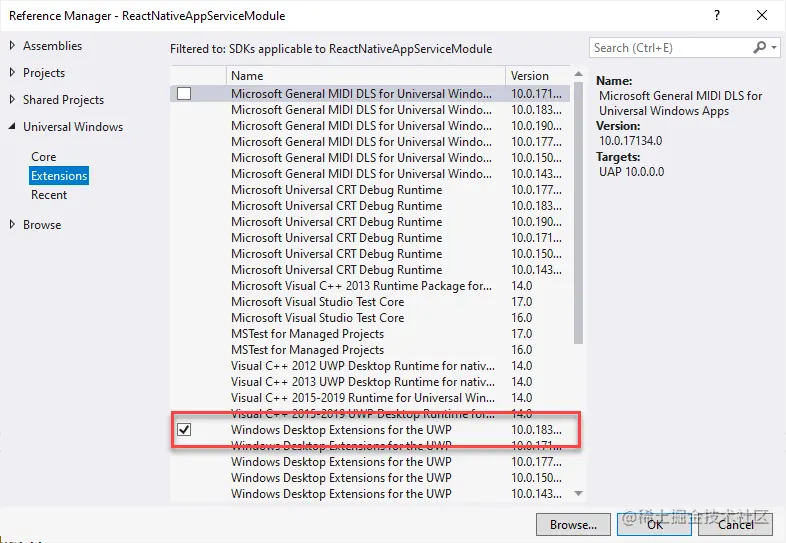Select Microsoft Visual Studio Test Core 16.0 row

pos(370,318)
